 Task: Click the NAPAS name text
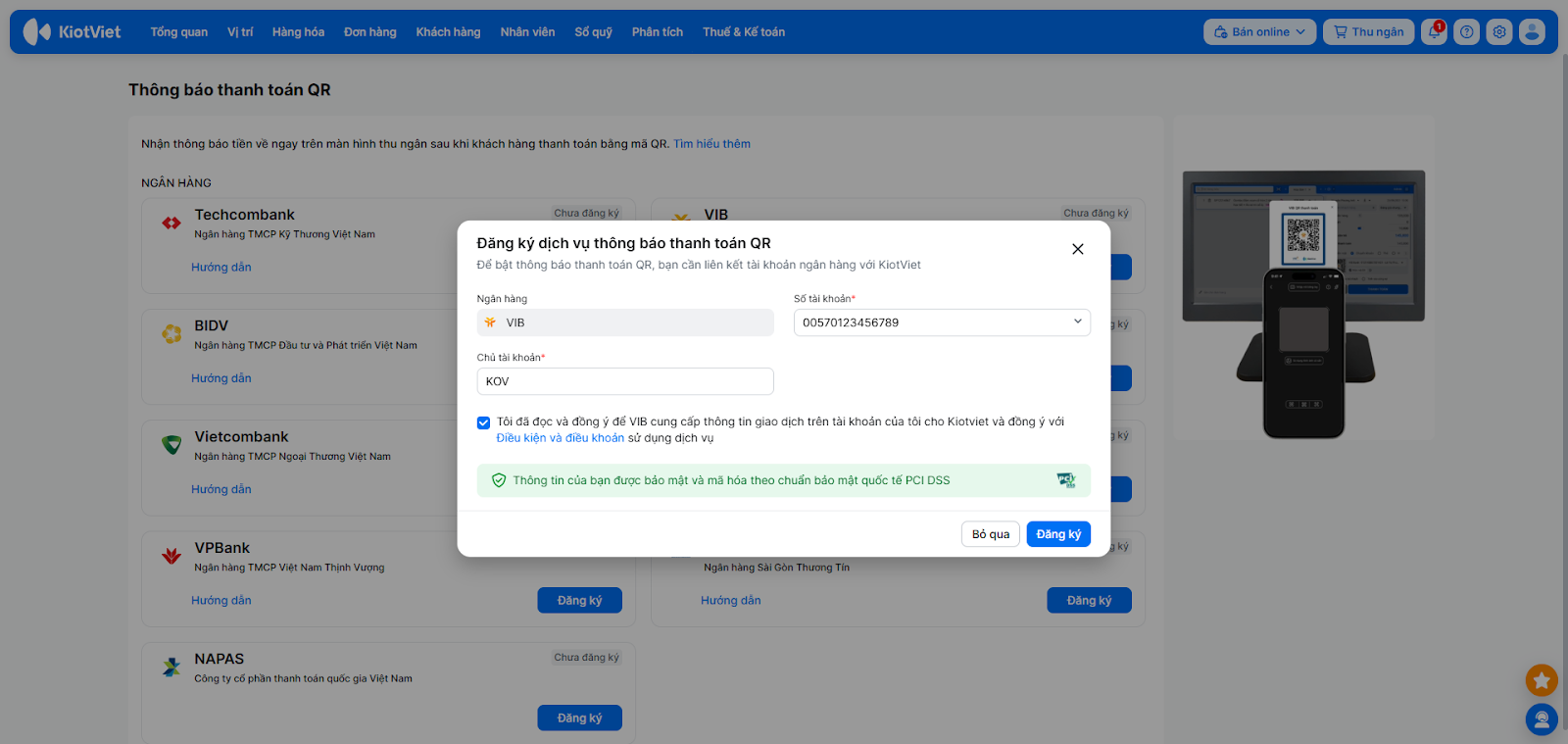(219, 659)
